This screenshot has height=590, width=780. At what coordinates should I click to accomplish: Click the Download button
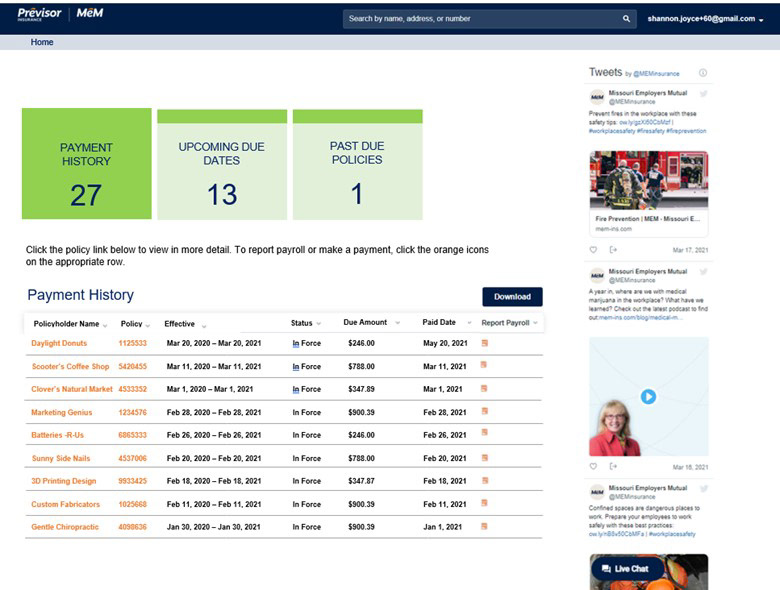pyautogui.click(x=512, y=297)
